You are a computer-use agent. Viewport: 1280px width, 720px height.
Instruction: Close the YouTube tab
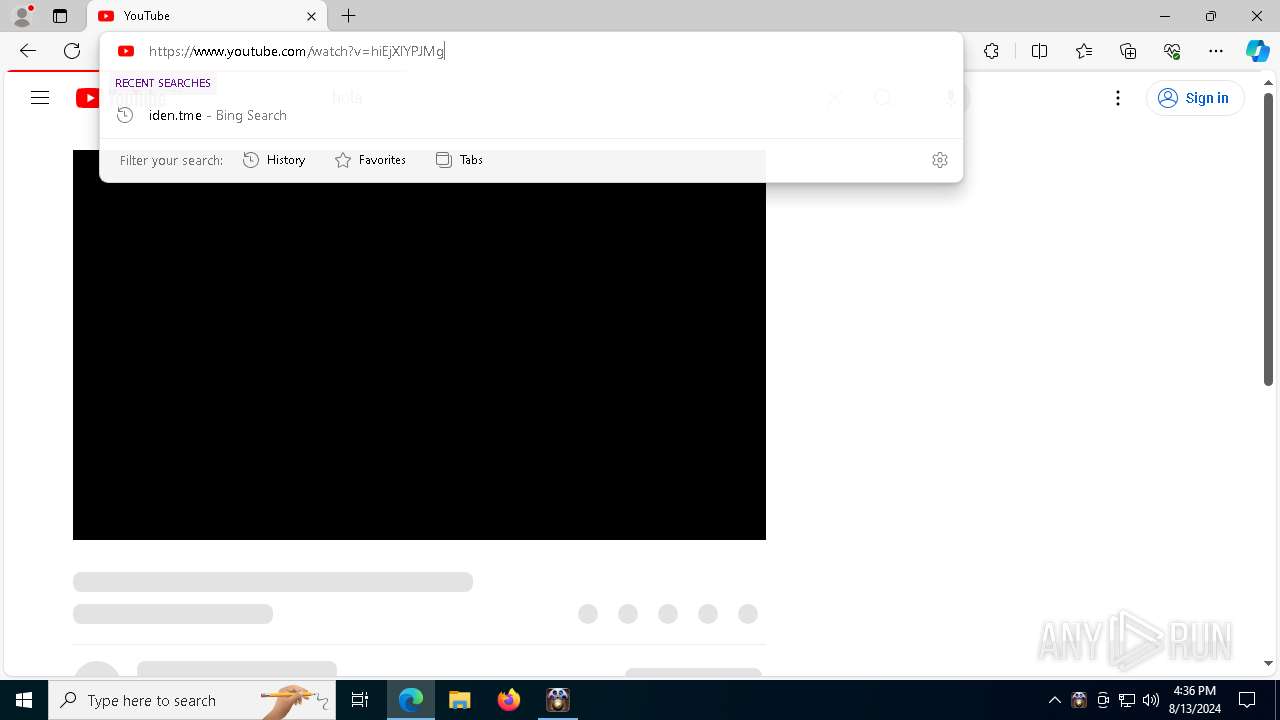tap(311, 16)
